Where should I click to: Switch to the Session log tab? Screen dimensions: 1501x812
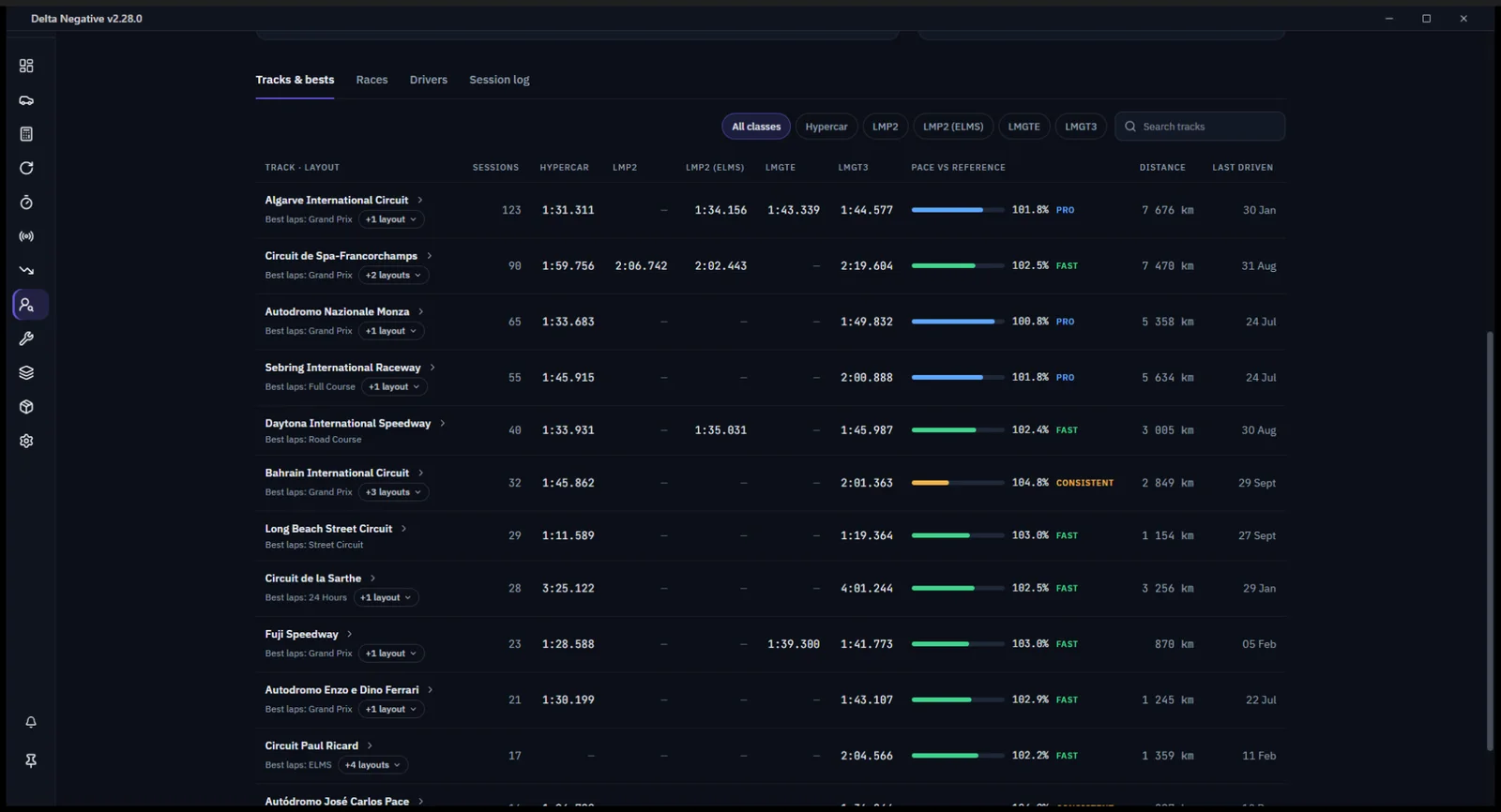[499, 80]
